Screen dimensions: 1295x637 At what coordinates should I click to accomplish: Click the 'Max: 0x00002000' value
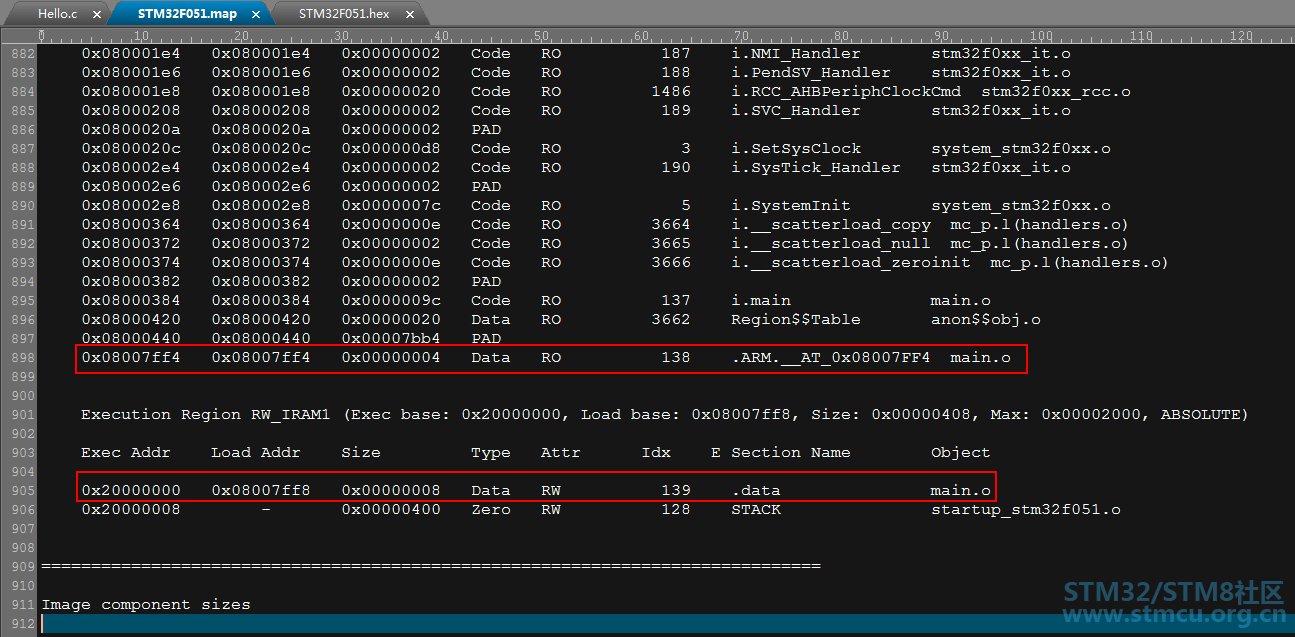click(1066, 415)
